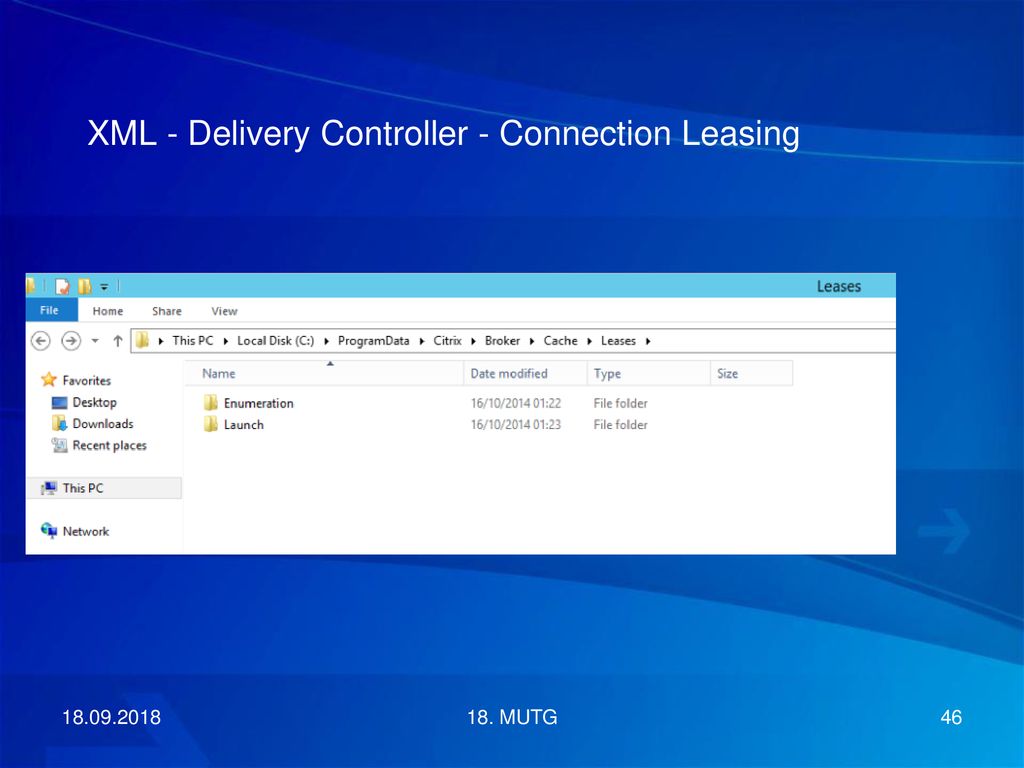Open Recent places in navigation pane
The width and height of the screenshot is (1024, 768).
tap(110, 445)
